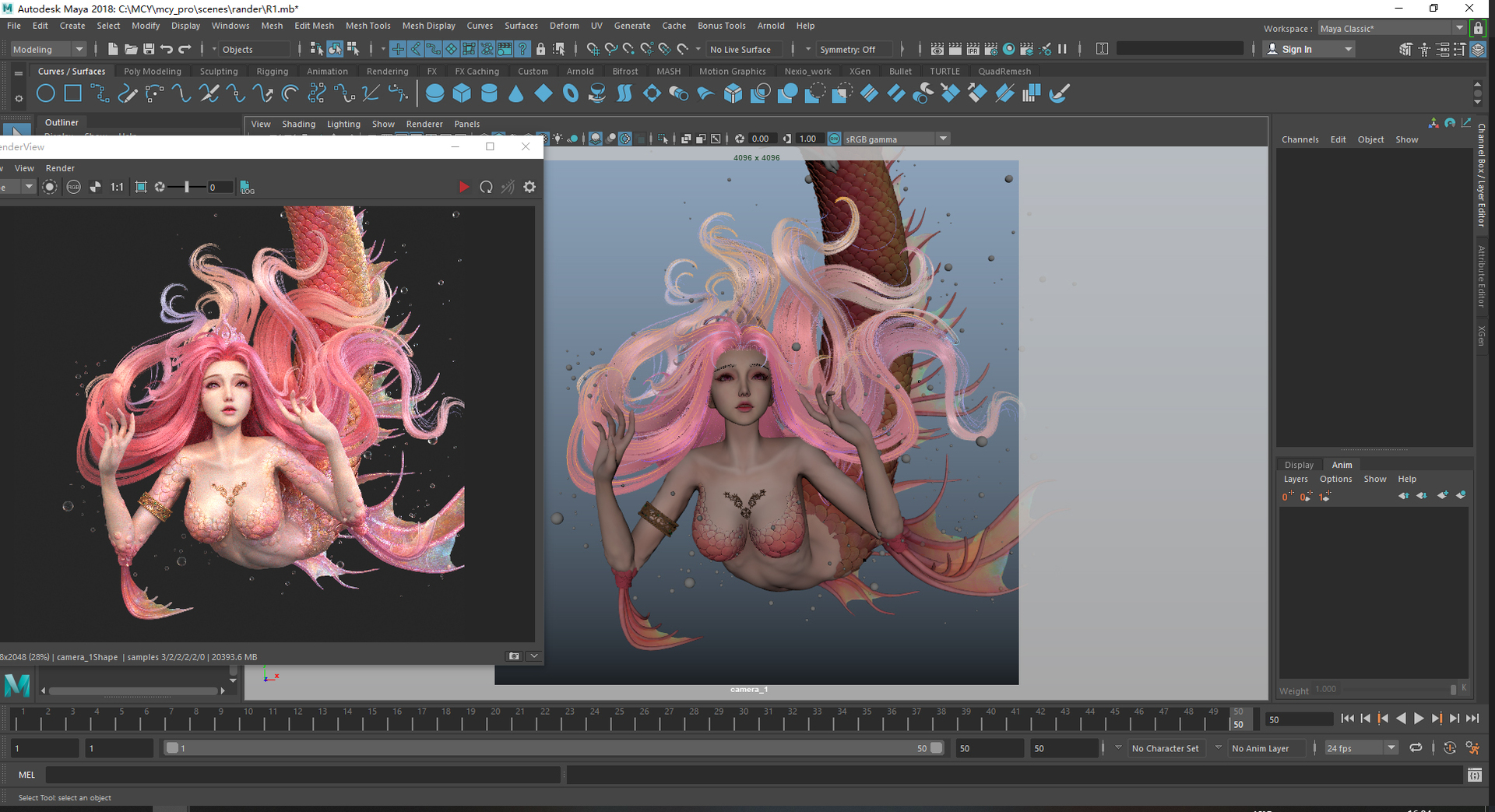Screen dimensions: 1495x812
Task: Open the Renderer menu in viewport panel
Action: coord(424,124)
